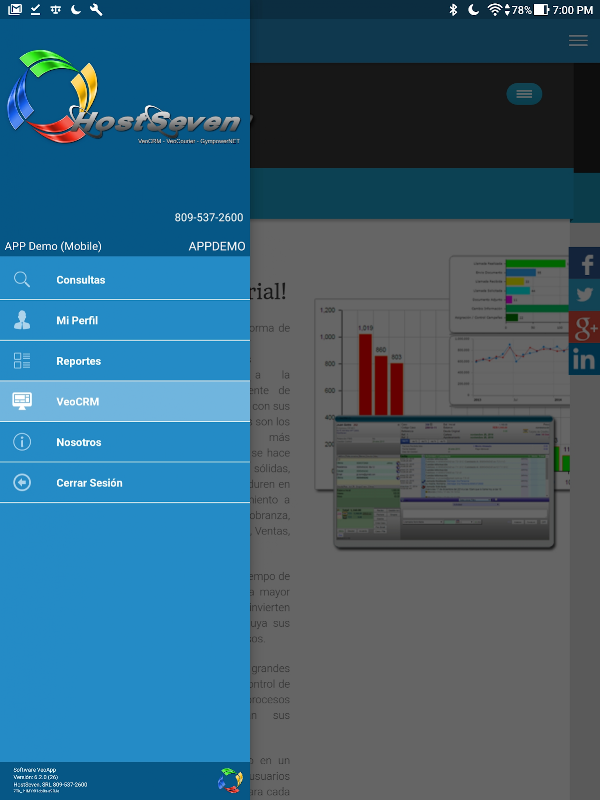Tap the wrench notification icon

(x=96, y=10)
